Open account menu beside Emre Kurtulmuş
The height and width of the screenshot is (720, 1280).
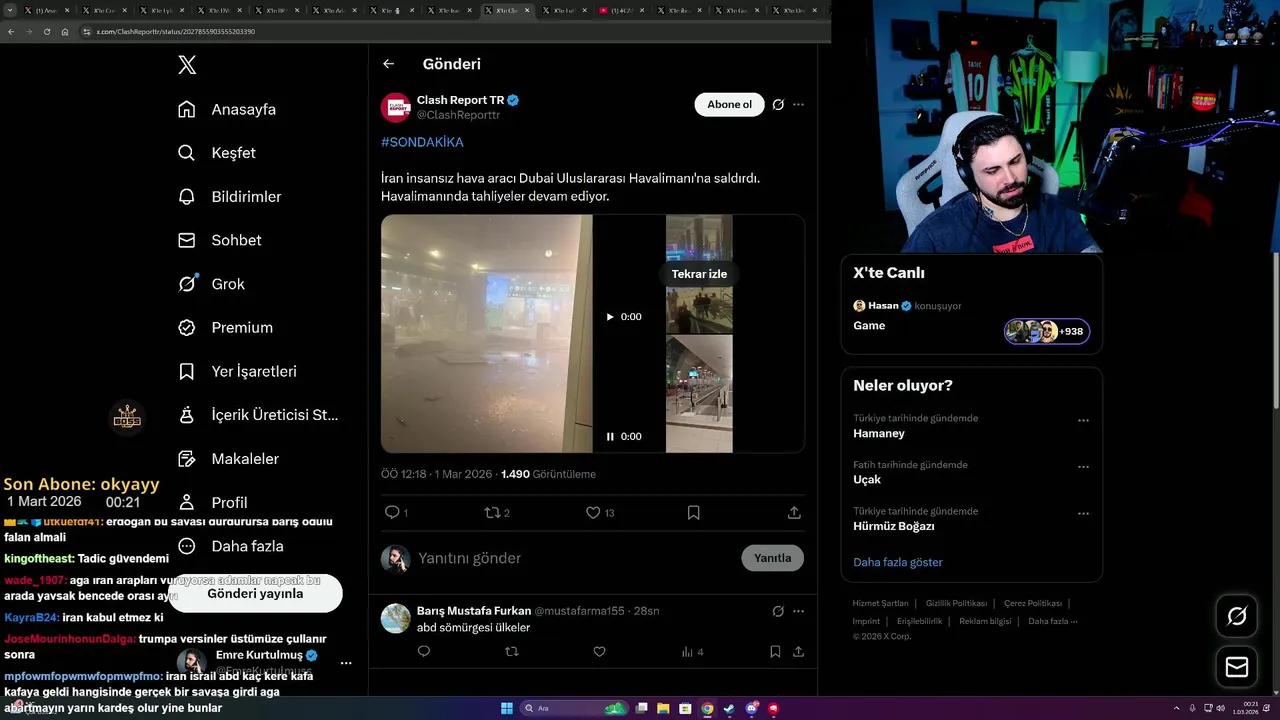(346, 663)
